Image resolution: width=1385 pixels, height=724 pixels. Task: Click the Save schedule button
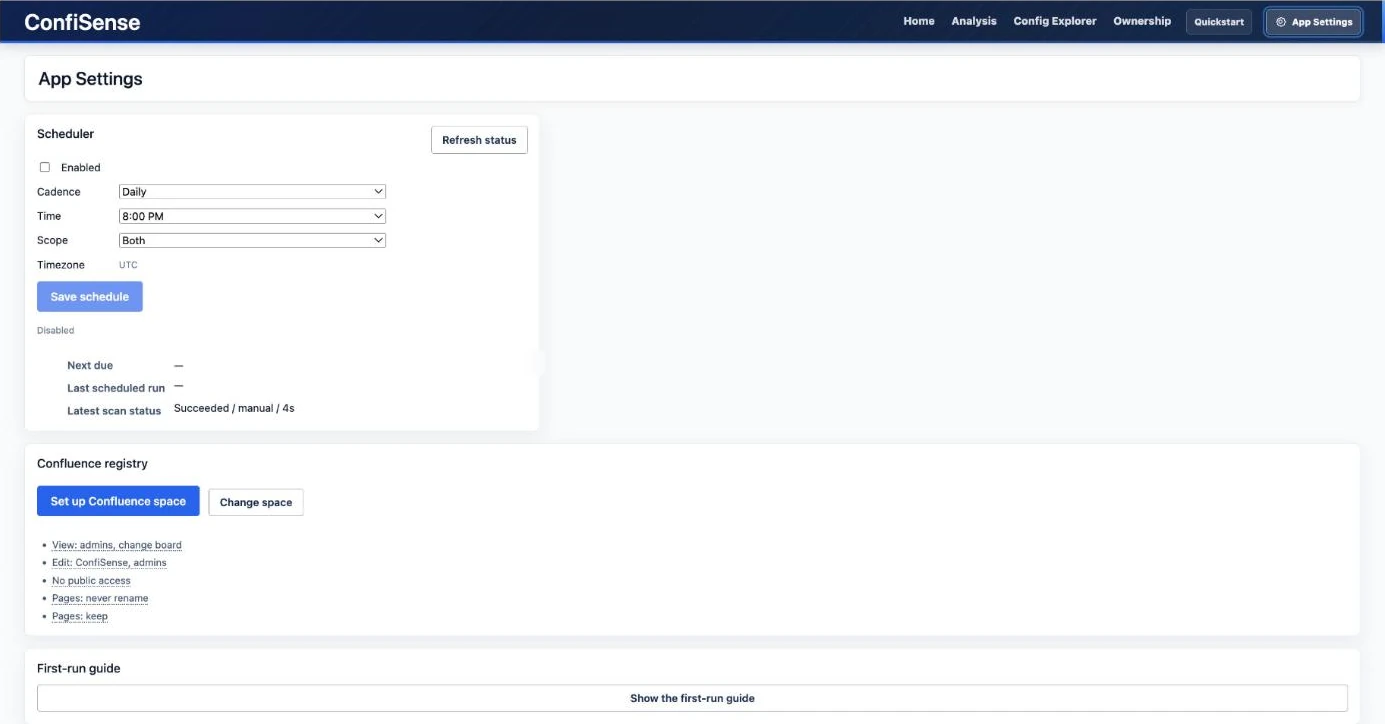90,297
